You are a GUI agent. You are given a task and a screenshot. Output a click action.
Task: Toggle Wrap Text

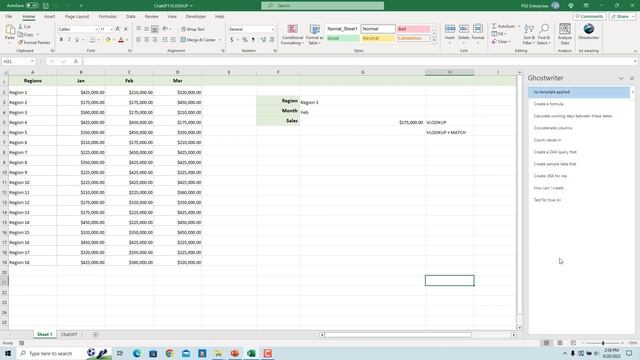tap(193, 29)
